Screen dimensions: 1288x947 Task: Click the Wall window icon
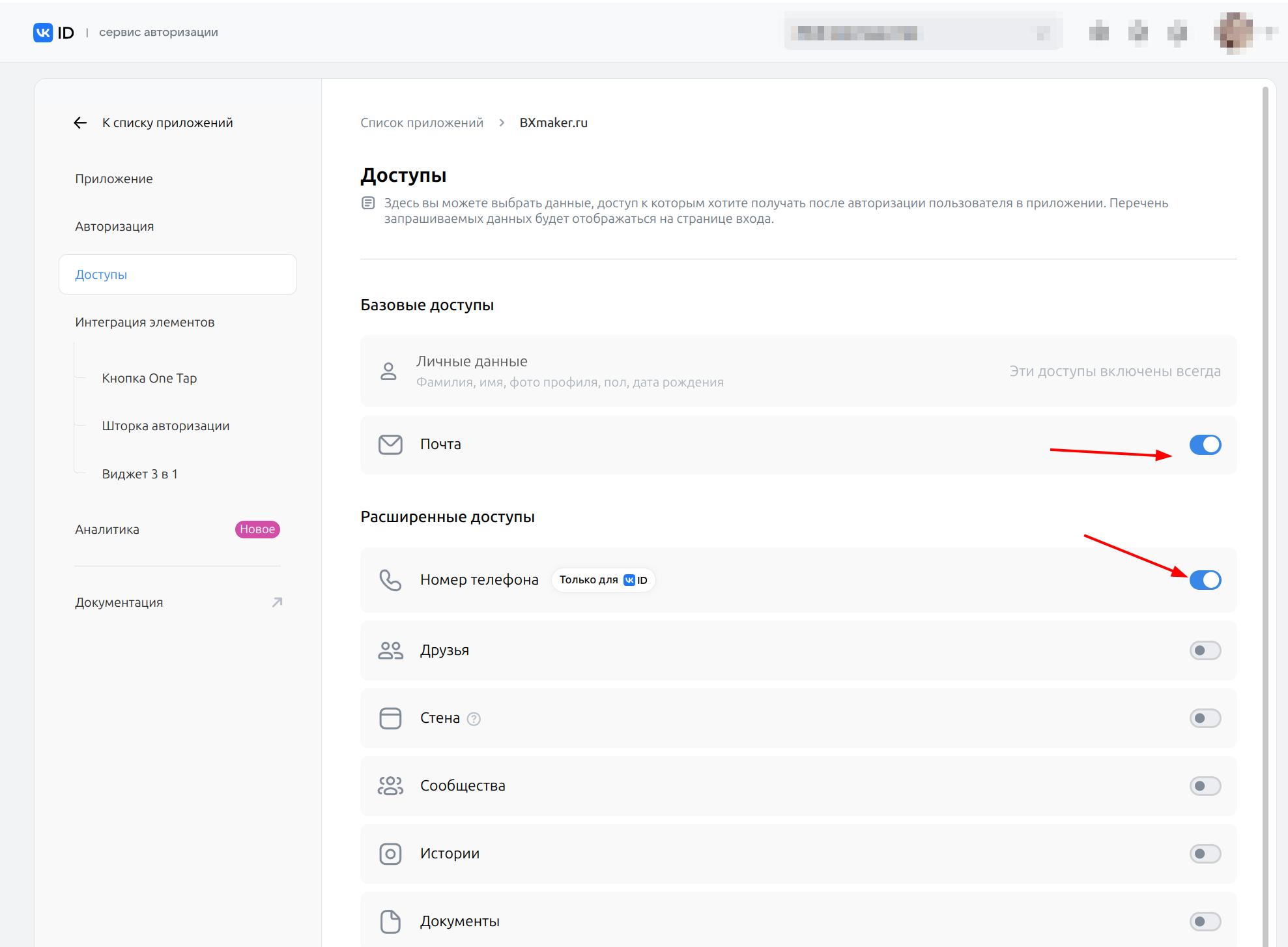pos(390,718)
